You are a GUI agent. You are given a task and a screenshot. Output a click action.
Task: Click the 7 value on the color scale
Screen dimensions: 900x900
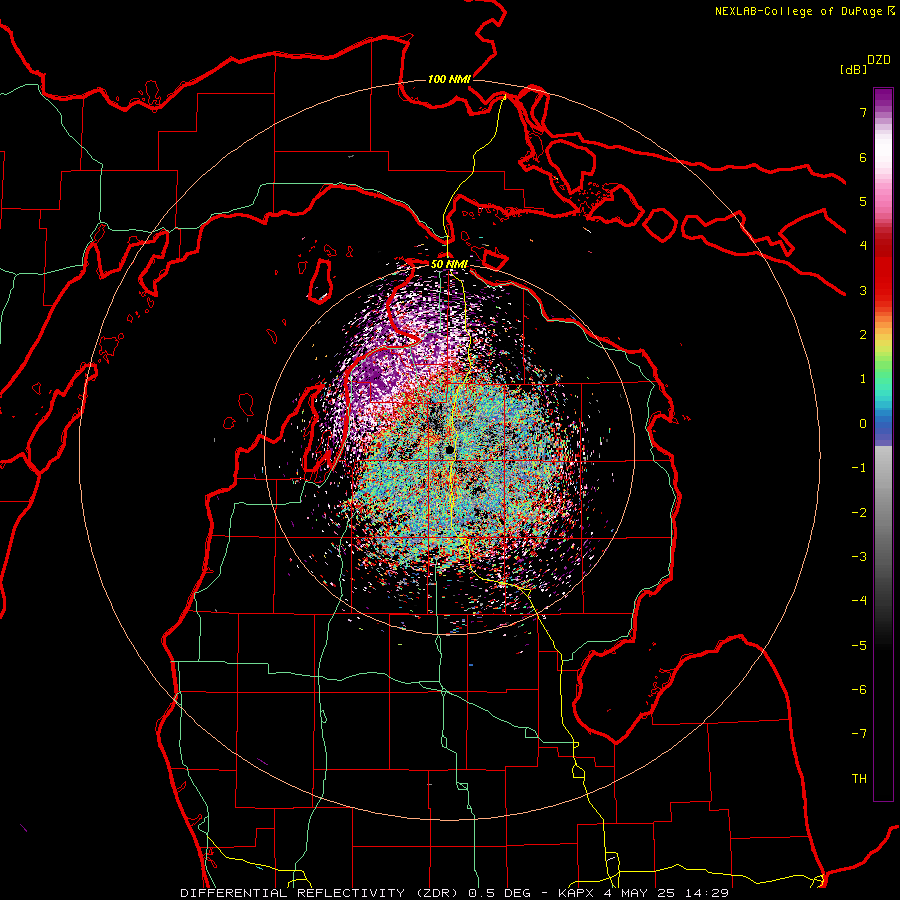863,112
